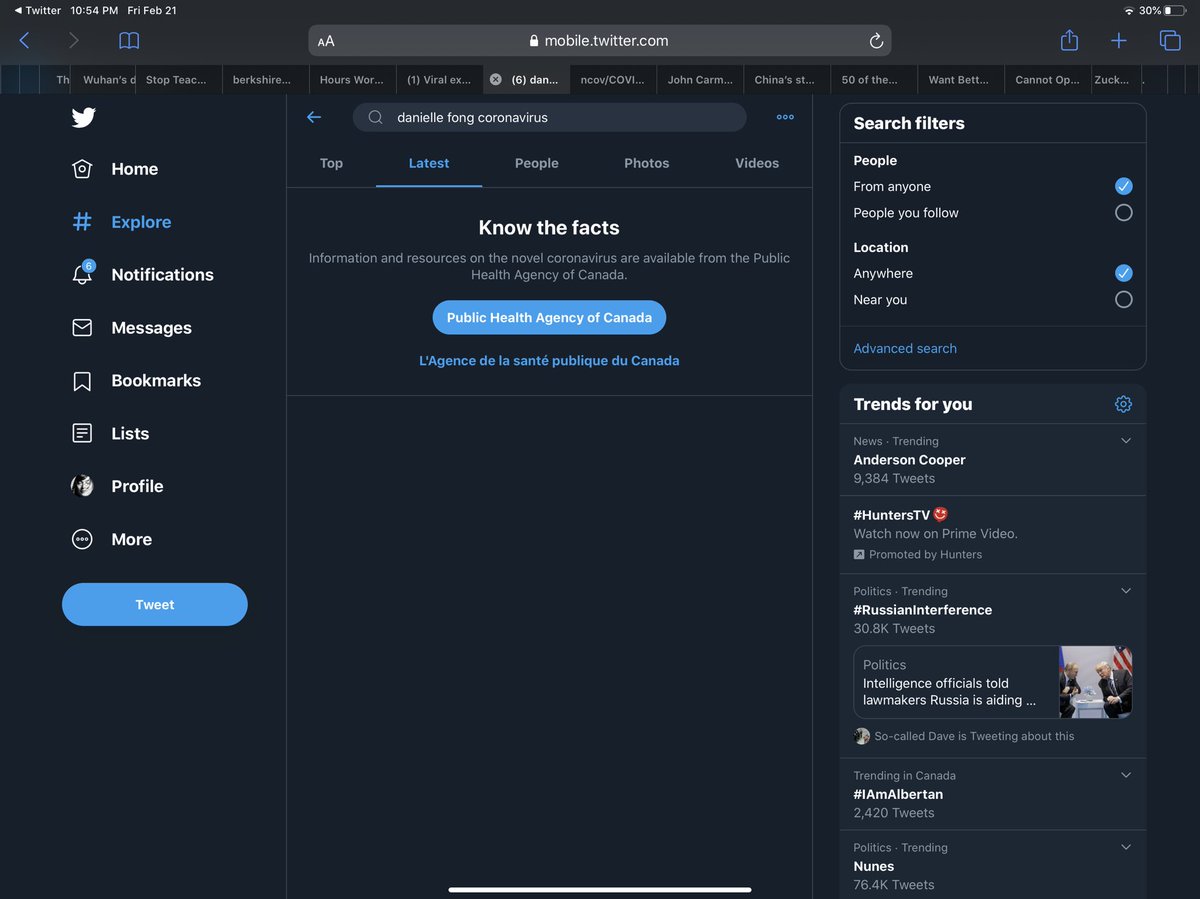
Task: Open Politics intelligence officials story card
Action: 993,682
